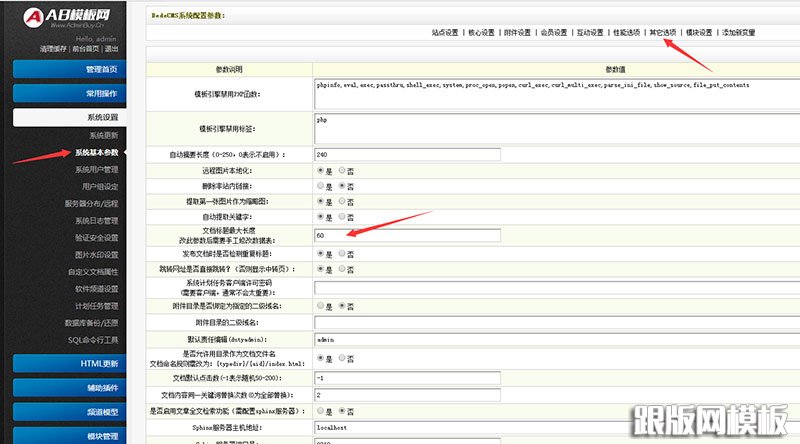Viewport: 800px width, 444px height.
Task: Open 图片水印设置 in the sidebar
Action: click(x=96, y=255)
